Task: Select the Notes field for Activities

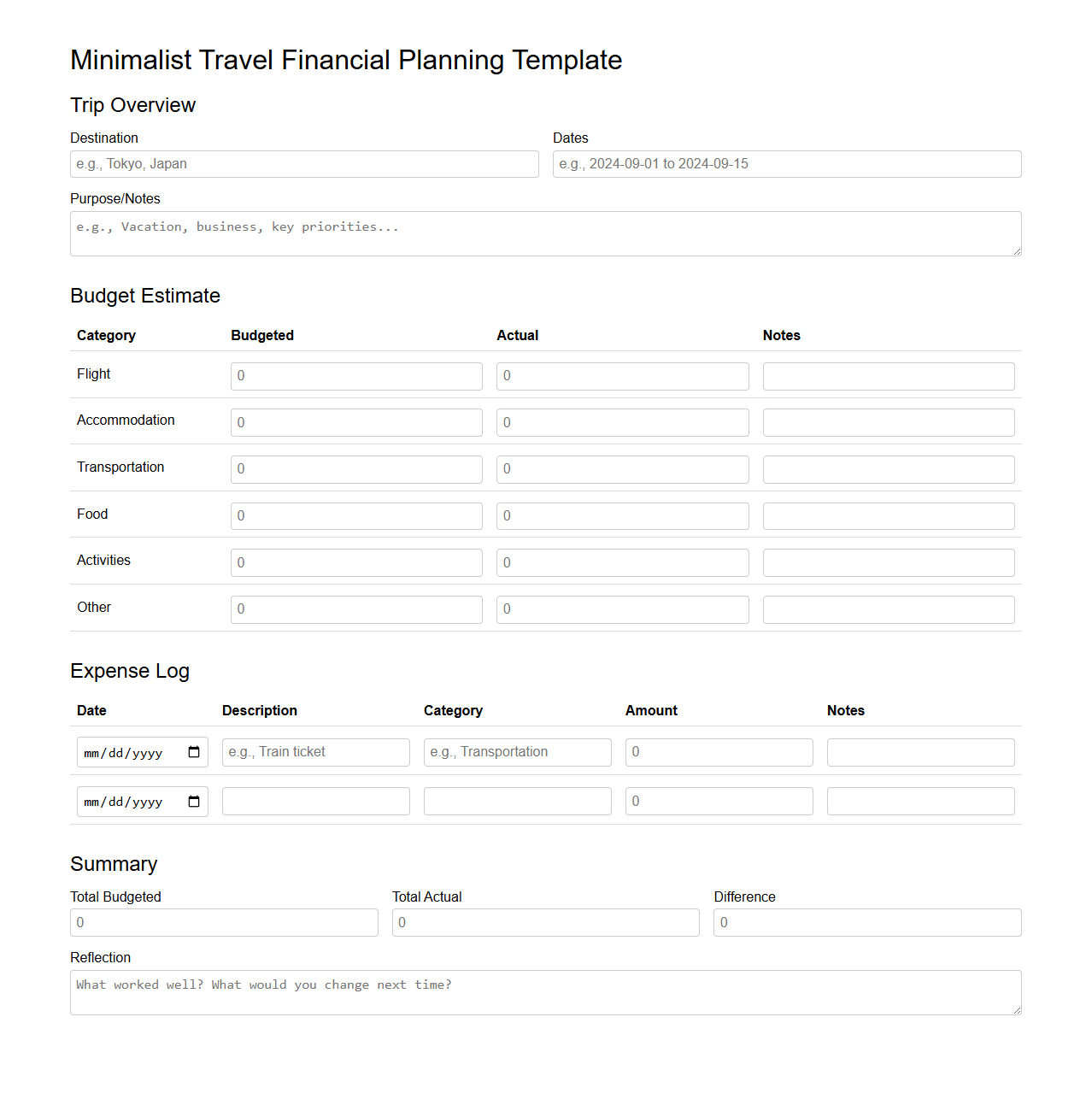Action: 888,562
